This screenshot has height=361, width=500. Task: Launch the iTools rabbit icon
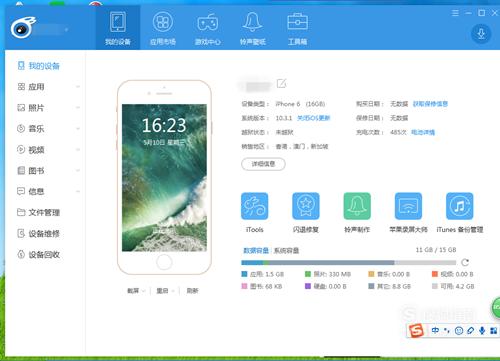tap(255, 206)
